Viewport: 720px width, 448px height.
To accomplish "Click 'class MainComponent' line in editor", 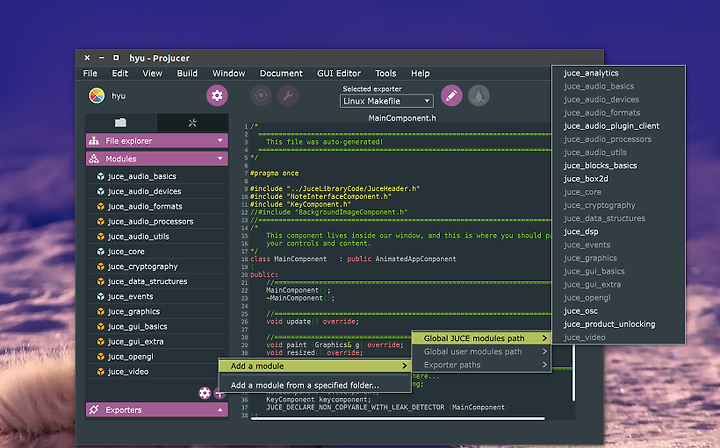I will click(x=354, y=259).
